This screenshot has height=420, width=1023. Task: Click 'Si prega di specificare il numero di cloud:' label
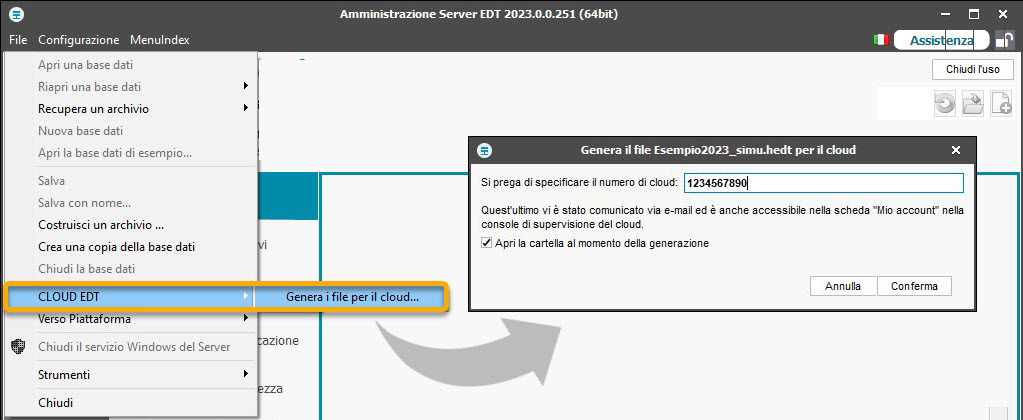pyautogui.click(x=580, y=183)
